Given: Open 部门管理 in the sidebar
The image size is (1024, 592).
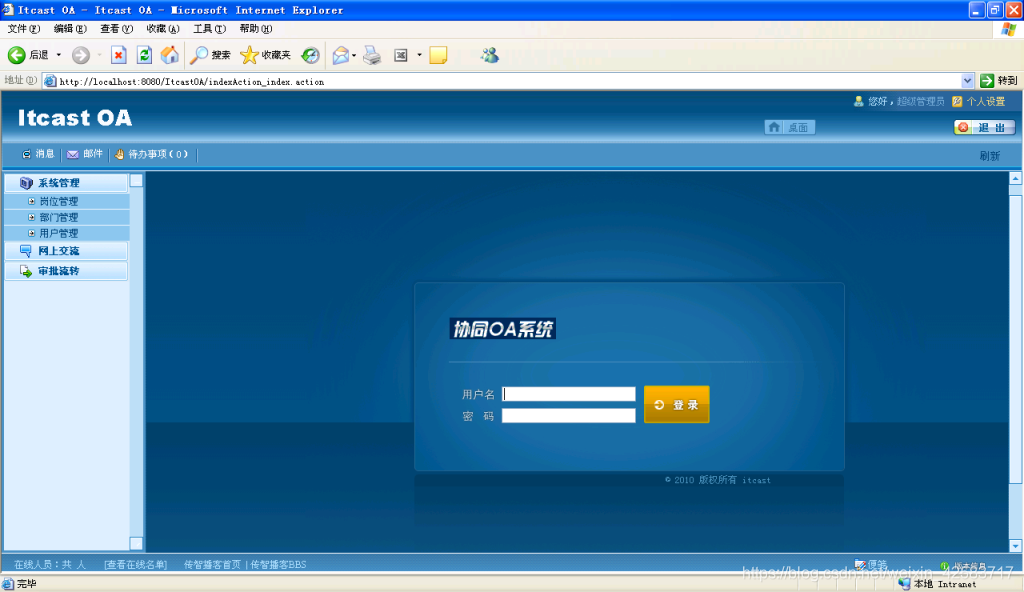Looking at the screenshot, I should pos(59,217).
